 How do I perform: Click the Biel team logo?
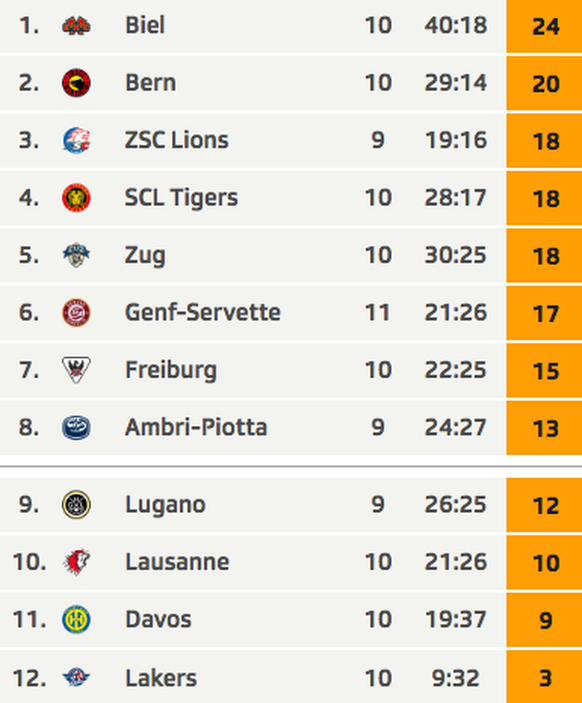(76, 26)
